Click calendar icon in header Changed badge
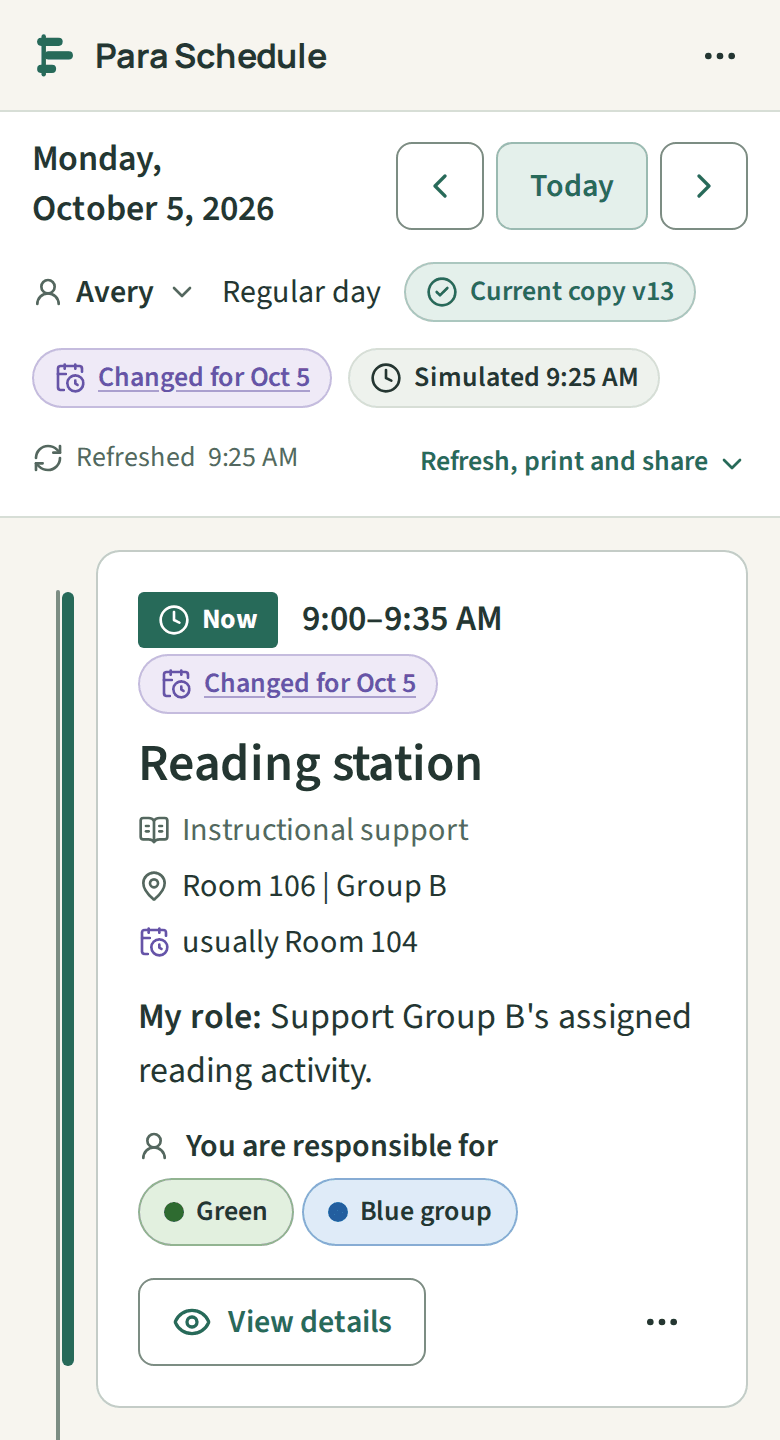 pyautogui.click(x=70, y=378)
